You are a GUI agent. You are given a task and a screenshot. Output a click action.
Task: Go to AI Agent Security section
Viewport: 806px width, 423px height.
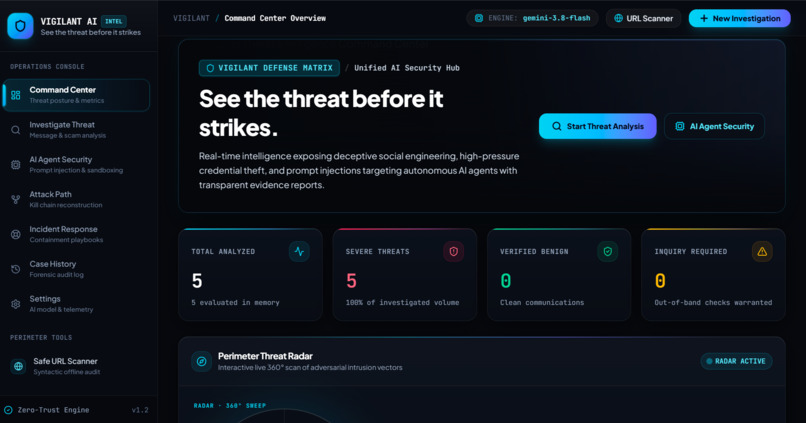76,164
